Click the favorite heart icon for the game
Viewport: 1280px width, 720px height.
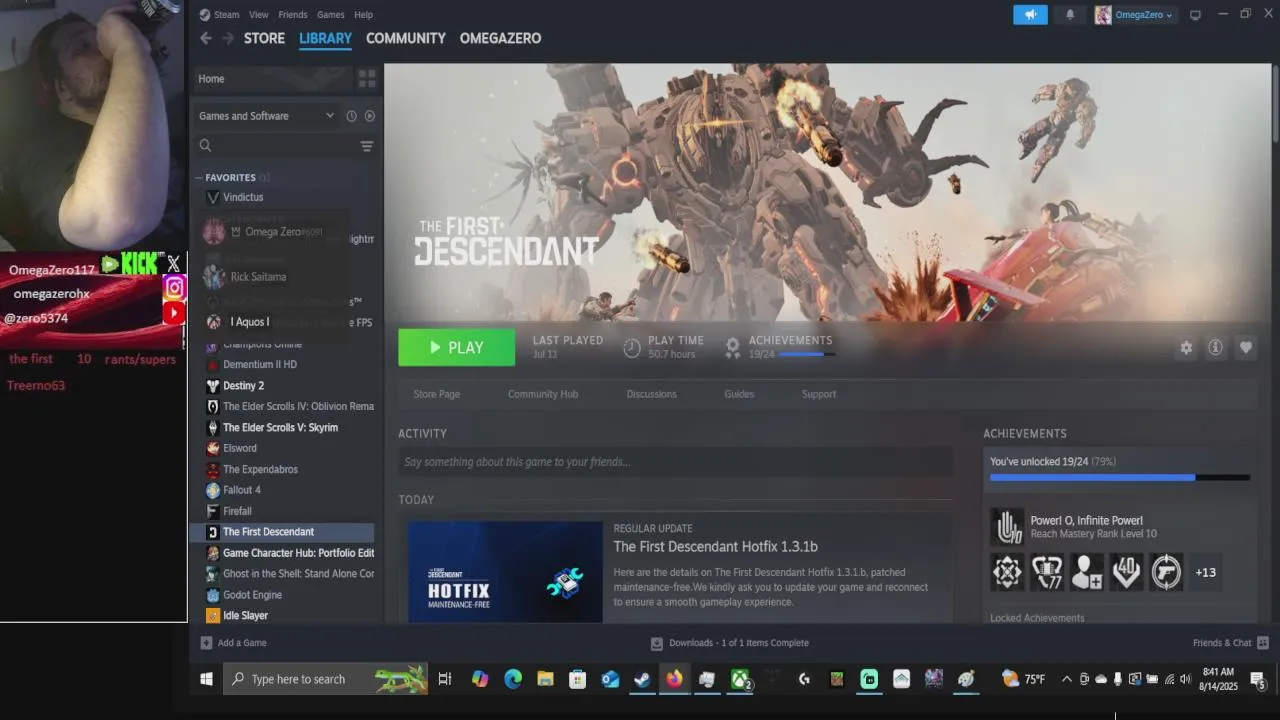(1245, 348)
